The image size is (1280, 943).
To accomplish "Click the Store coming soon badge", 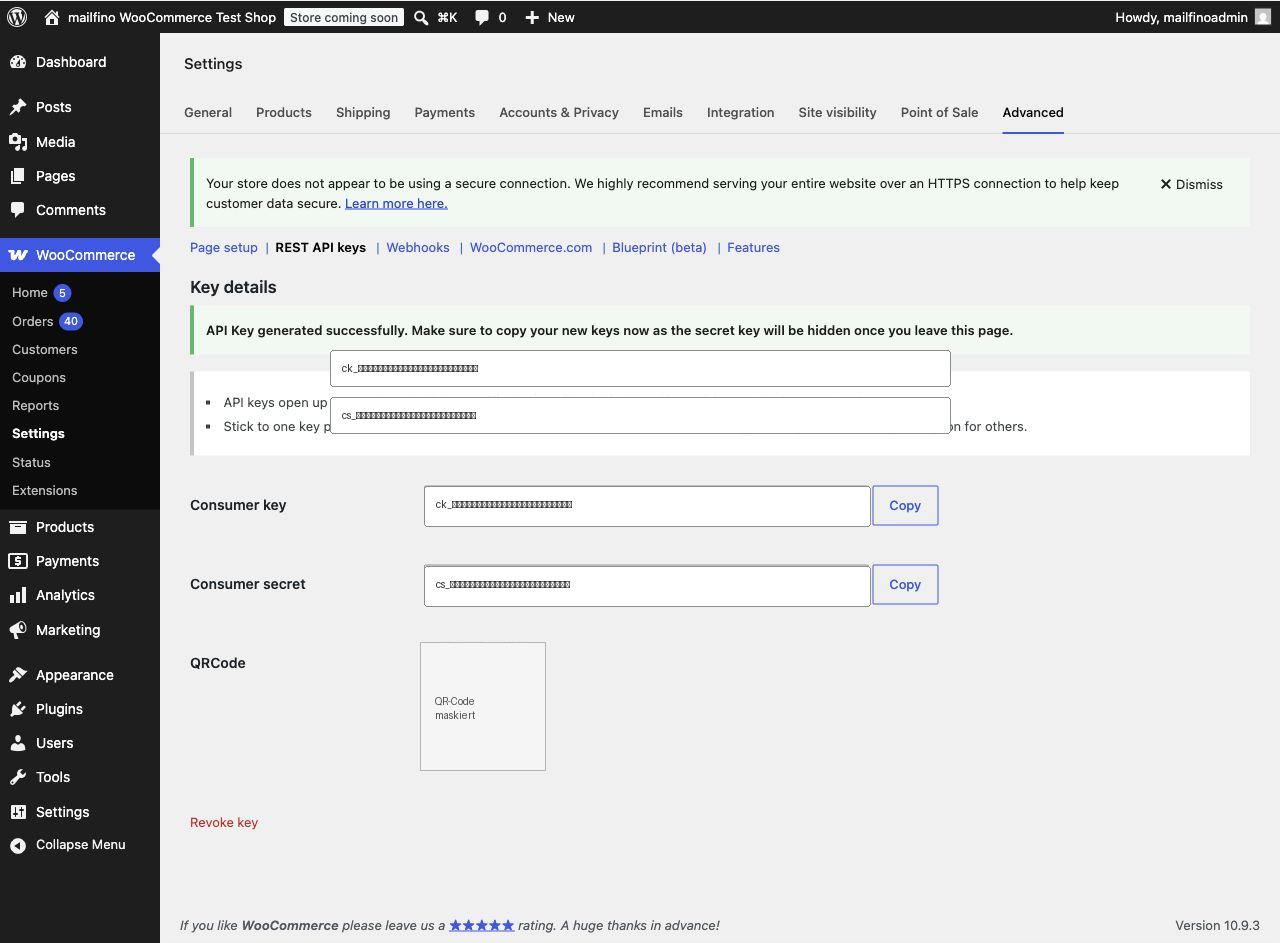I will 344,17.
